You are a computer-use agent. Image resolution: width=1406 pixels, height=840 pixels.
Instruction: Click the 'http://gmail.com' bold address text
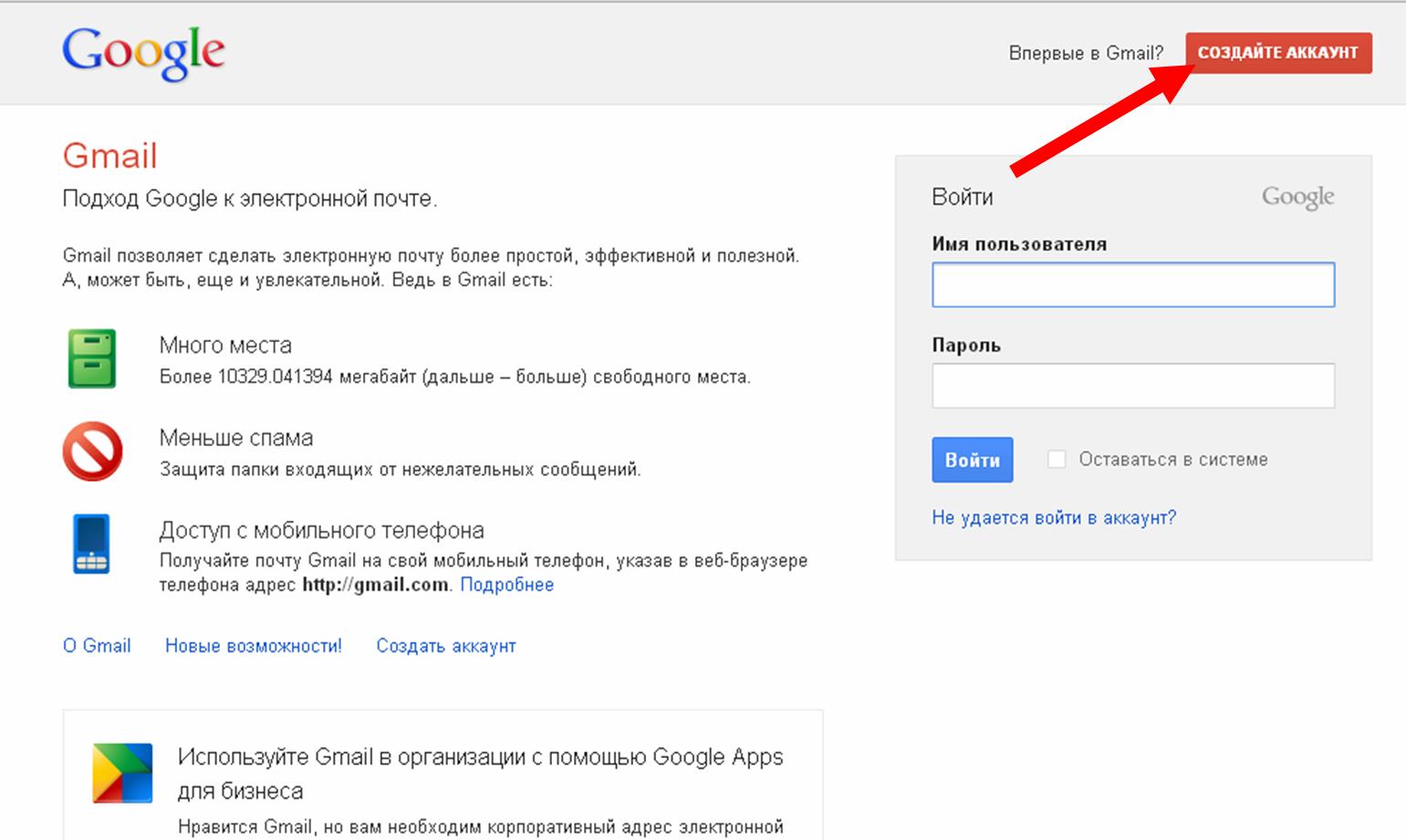coord(375,585)
